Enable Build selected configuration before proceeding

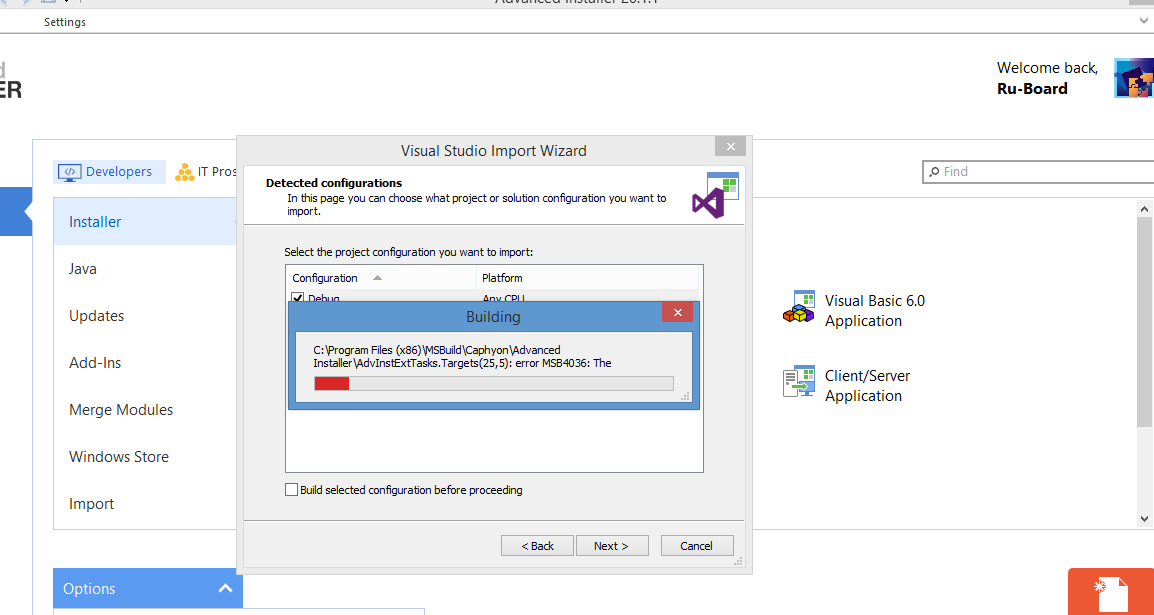pos(292,490)
